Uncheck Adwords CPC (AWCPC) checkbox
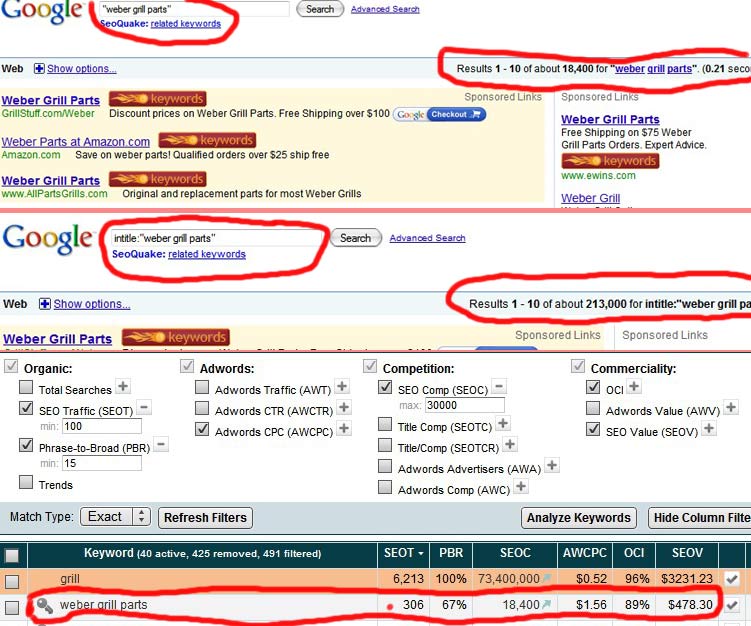The height and width of the screenshot is (626, 751). pos(202,429)
